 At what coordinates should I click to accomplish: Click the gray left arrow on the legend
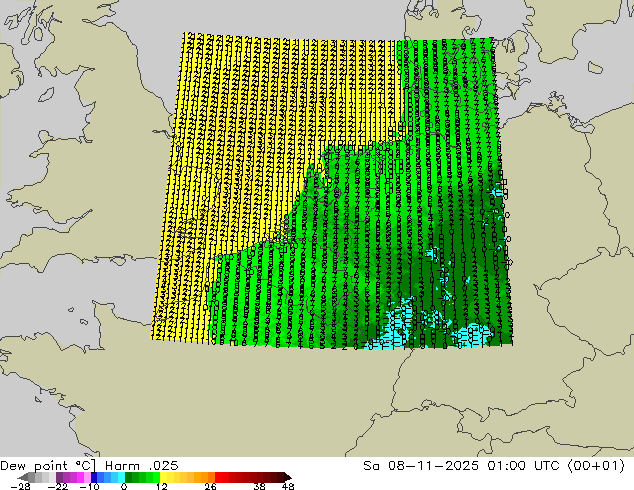[23, 477]
